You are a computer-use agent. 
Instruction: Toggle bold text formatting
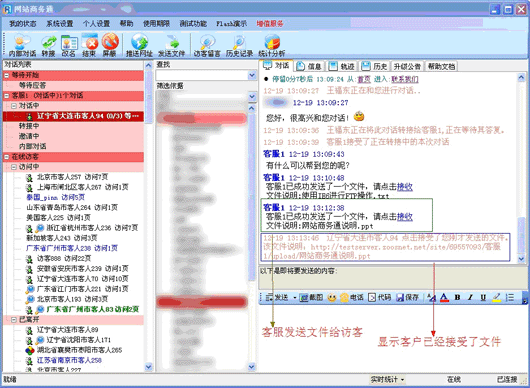457,297
